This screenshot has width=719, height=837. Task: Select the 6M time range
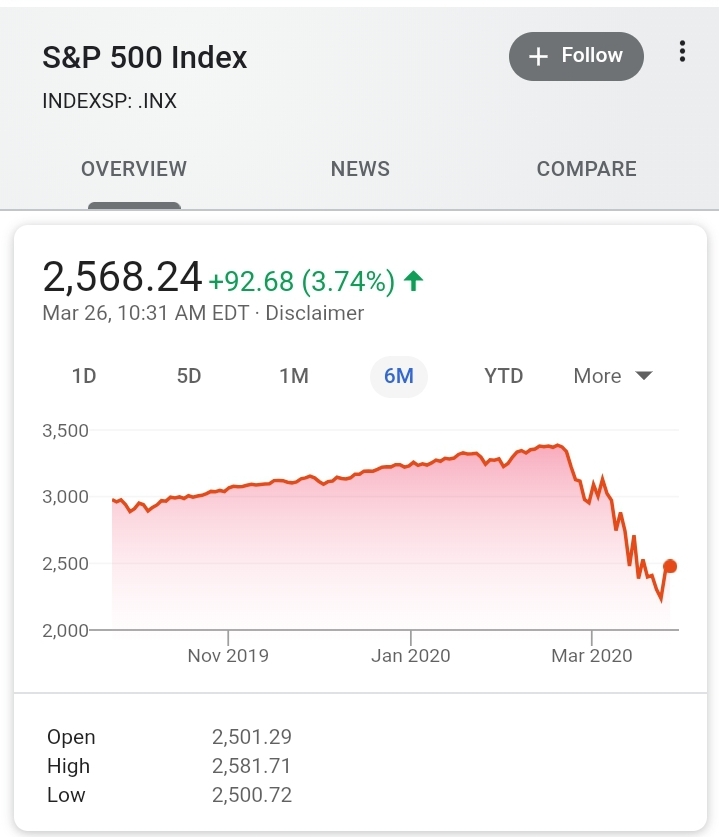tap(399, 376)
